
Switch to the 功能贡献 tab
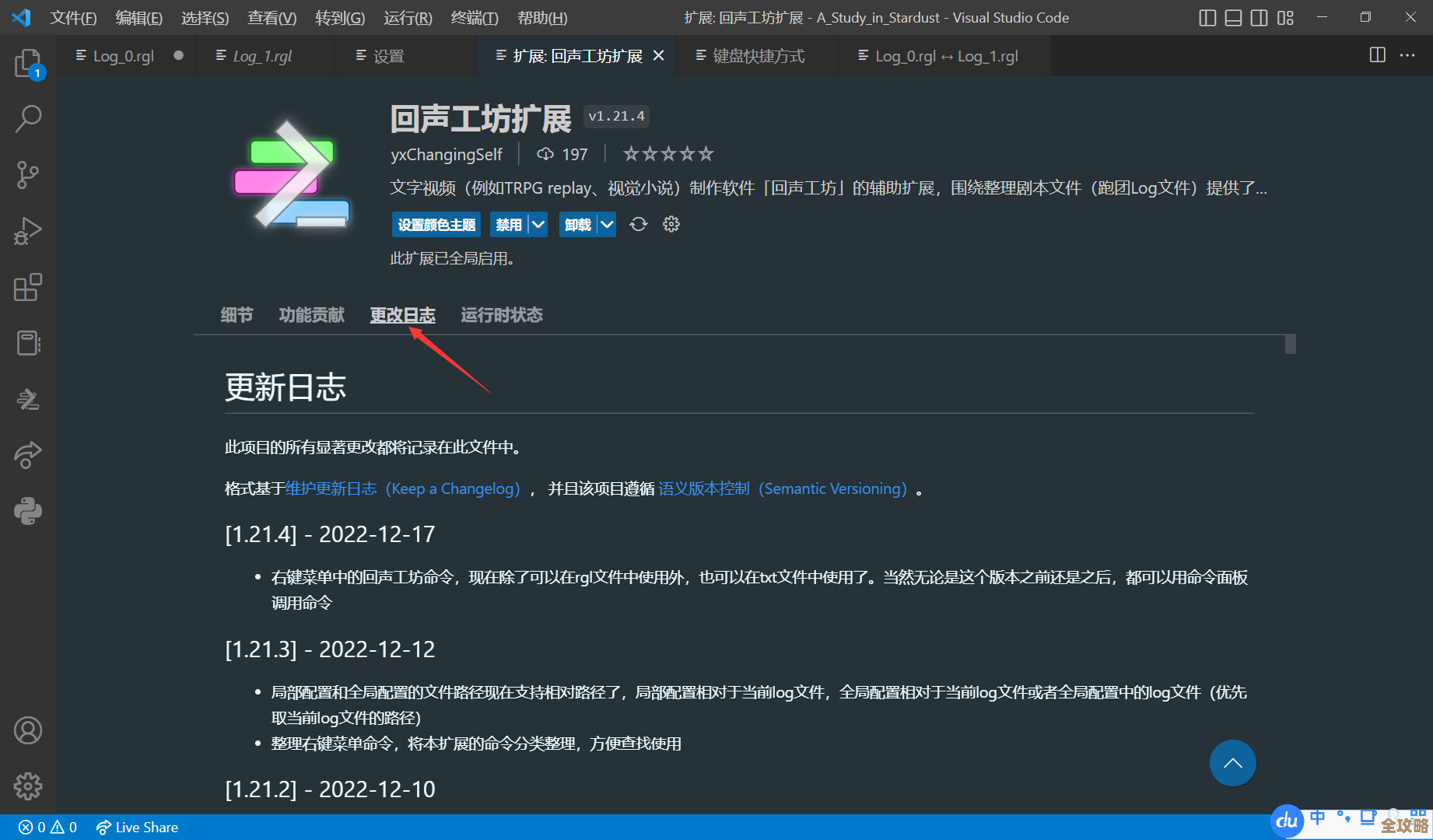tap(311, 315)
